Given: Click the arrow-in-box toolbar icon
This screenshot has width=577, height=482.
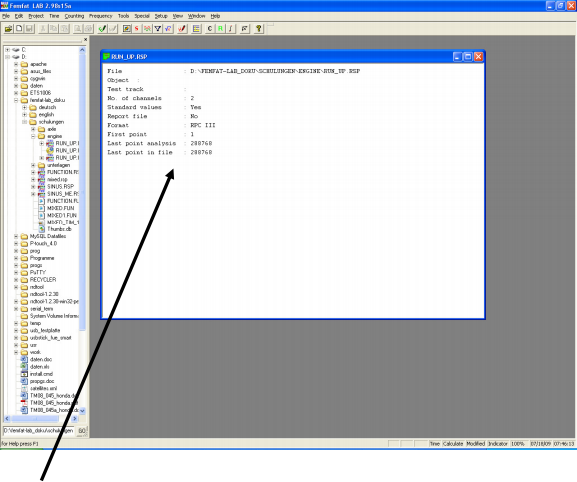Looking at the screenshot, I should pos(244,28).
